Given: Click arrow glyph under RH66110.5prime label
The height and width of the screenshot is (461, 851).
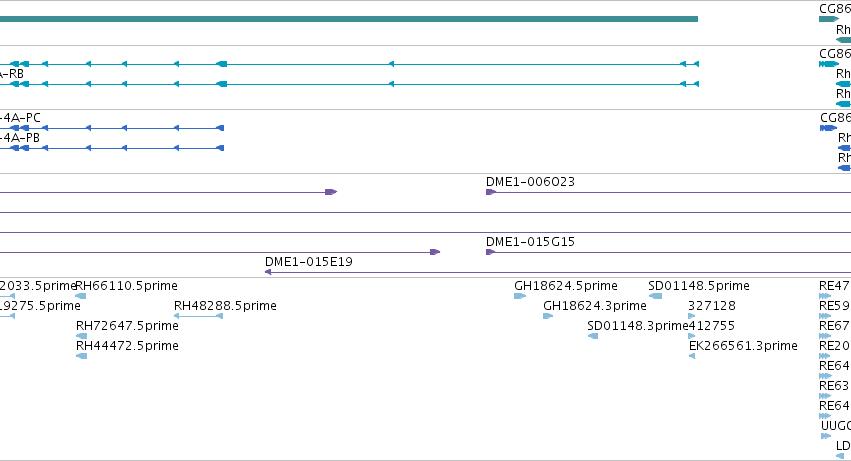Looking at the screenshot, I should click(x=81, y=296).
